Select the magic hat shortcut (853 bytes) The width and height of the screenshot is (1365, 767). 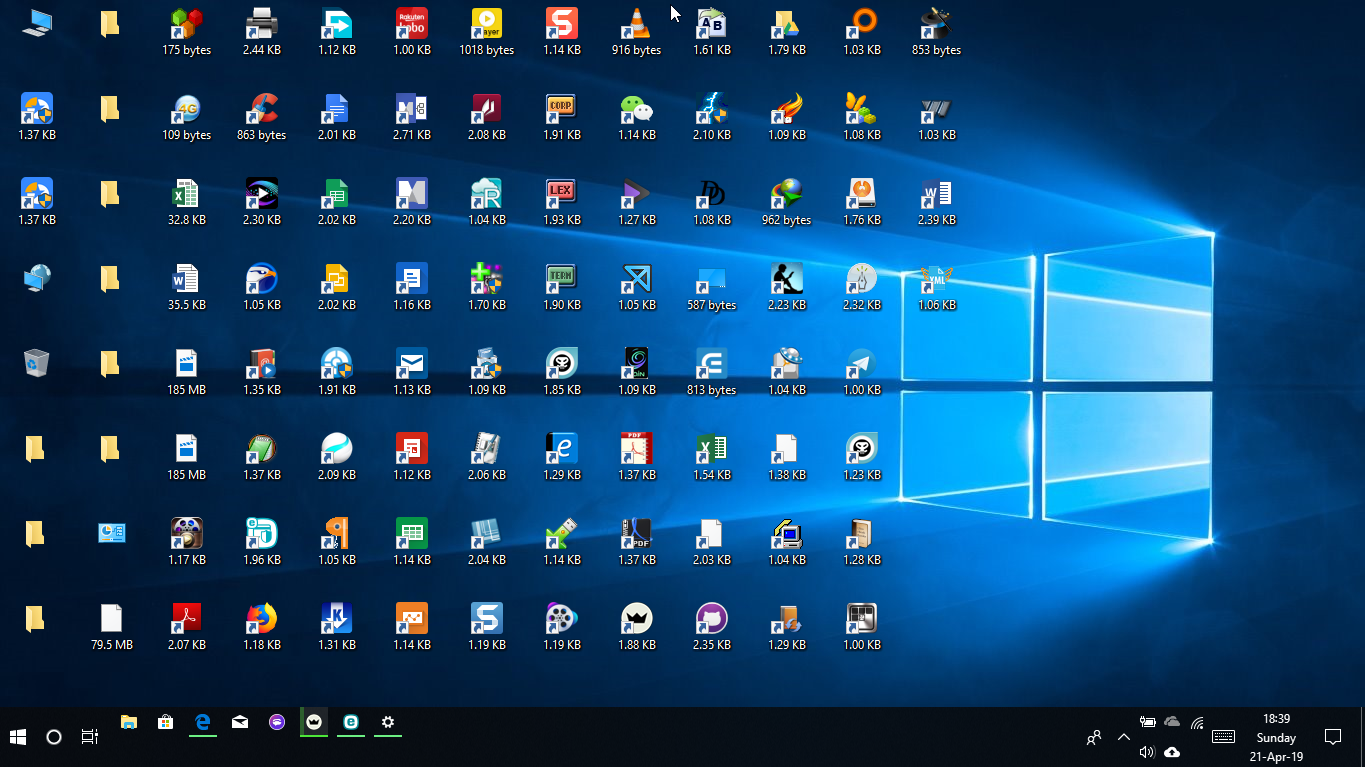(x=936, y=23)
